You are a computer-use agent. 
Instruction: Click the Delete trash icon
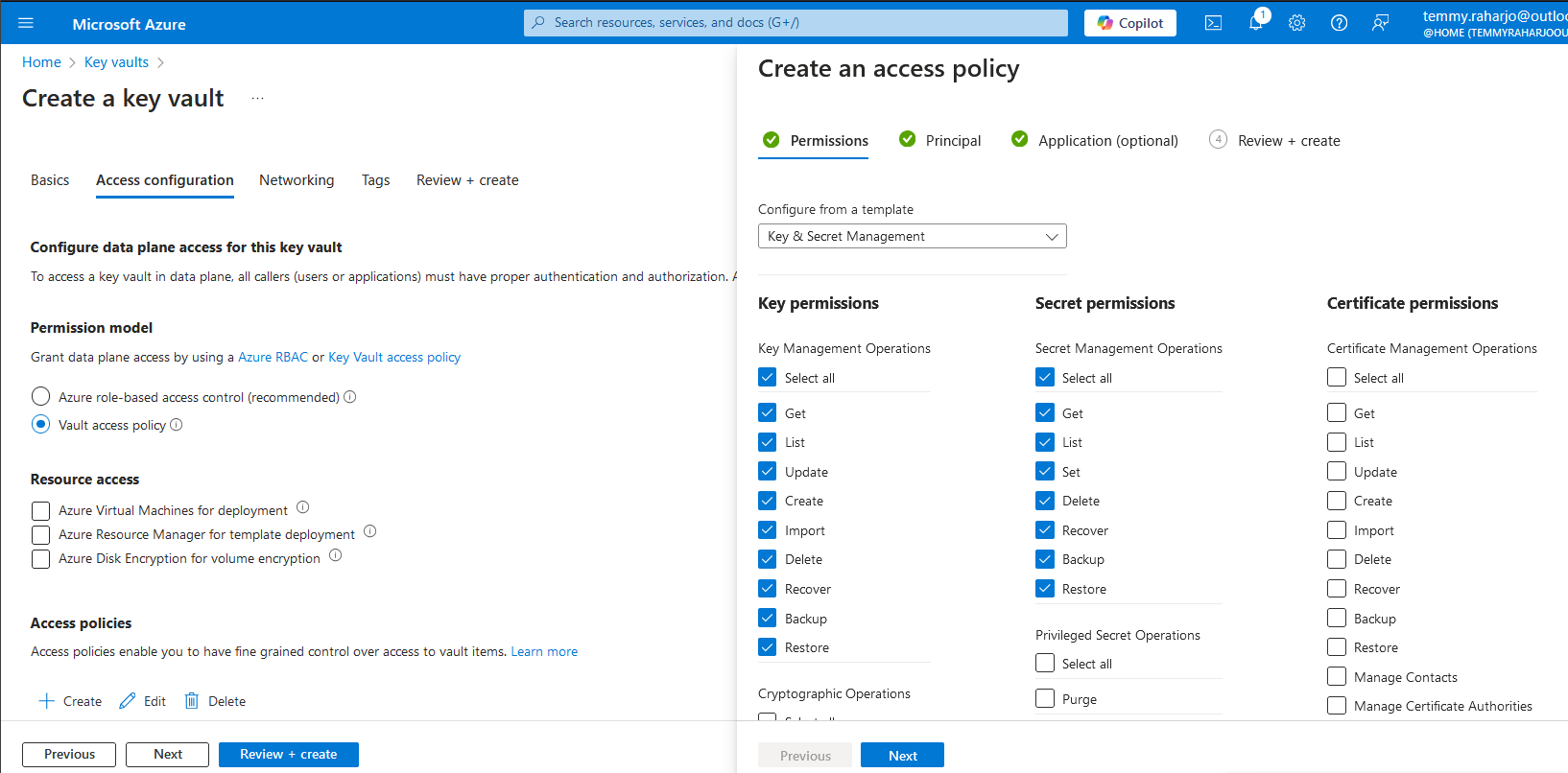click(192, 701)
